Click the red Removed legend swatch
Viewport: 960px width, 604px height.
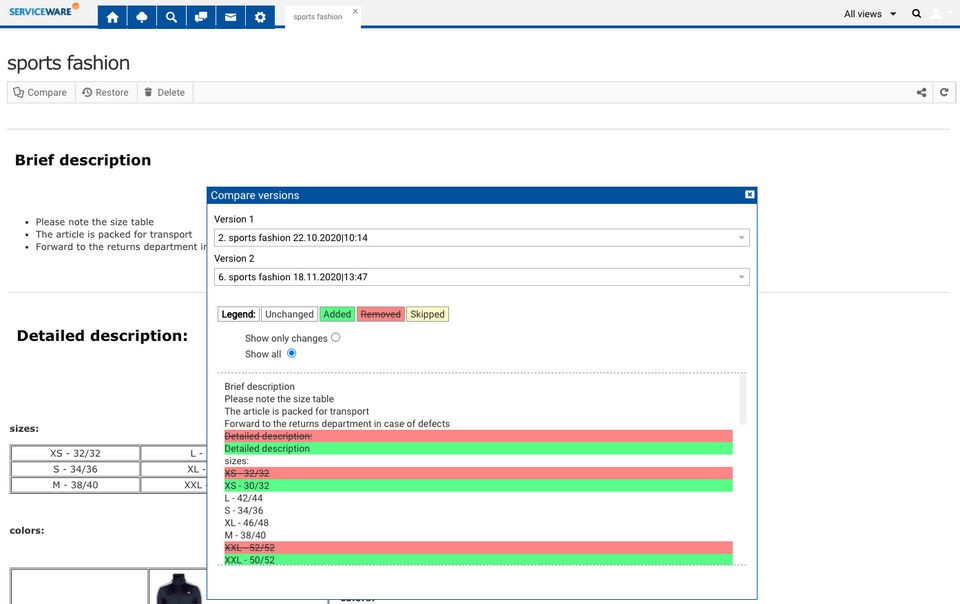tap(380, 314)
